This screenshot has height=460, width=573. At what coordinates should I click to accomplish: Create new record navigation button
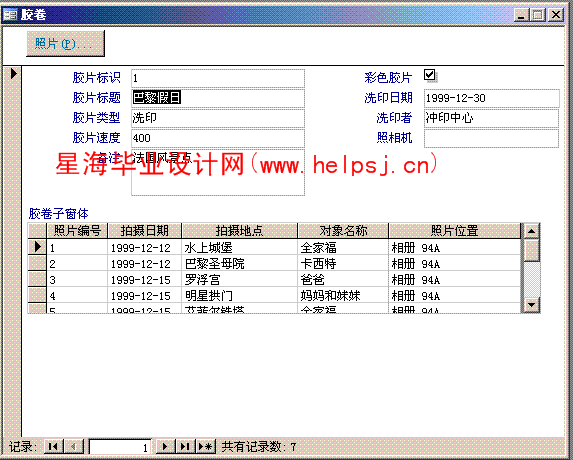(206, 446)
